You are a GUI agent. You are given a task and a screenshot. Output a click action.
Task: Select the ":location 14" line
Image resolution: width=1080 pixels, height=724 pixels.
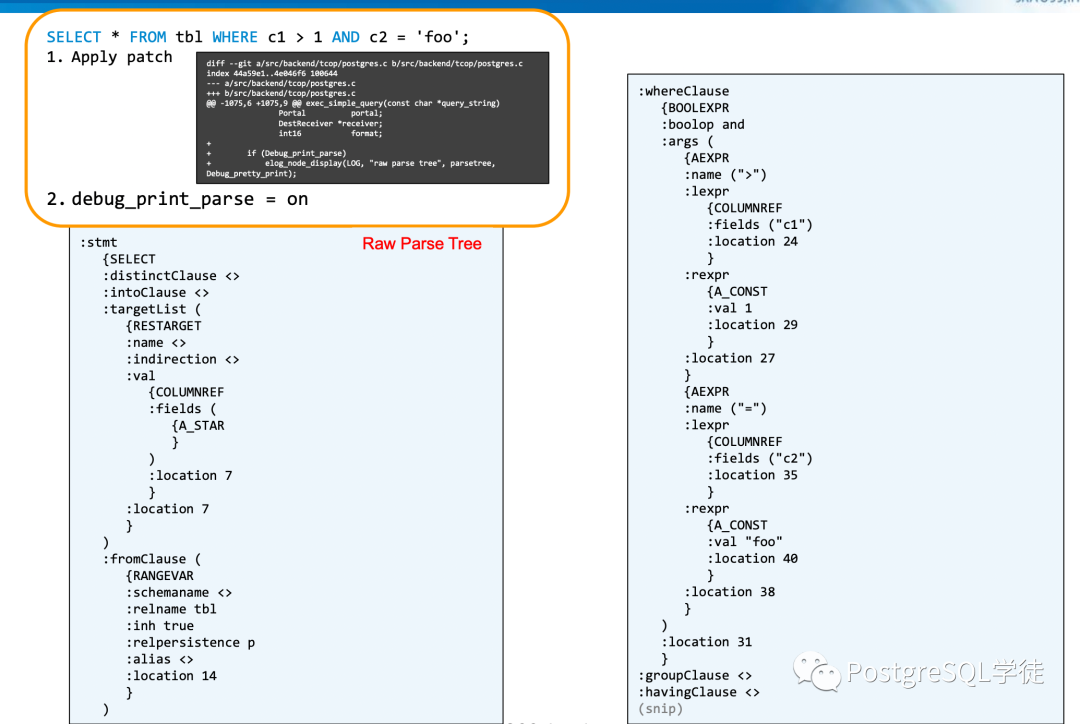tap(171, 676)
